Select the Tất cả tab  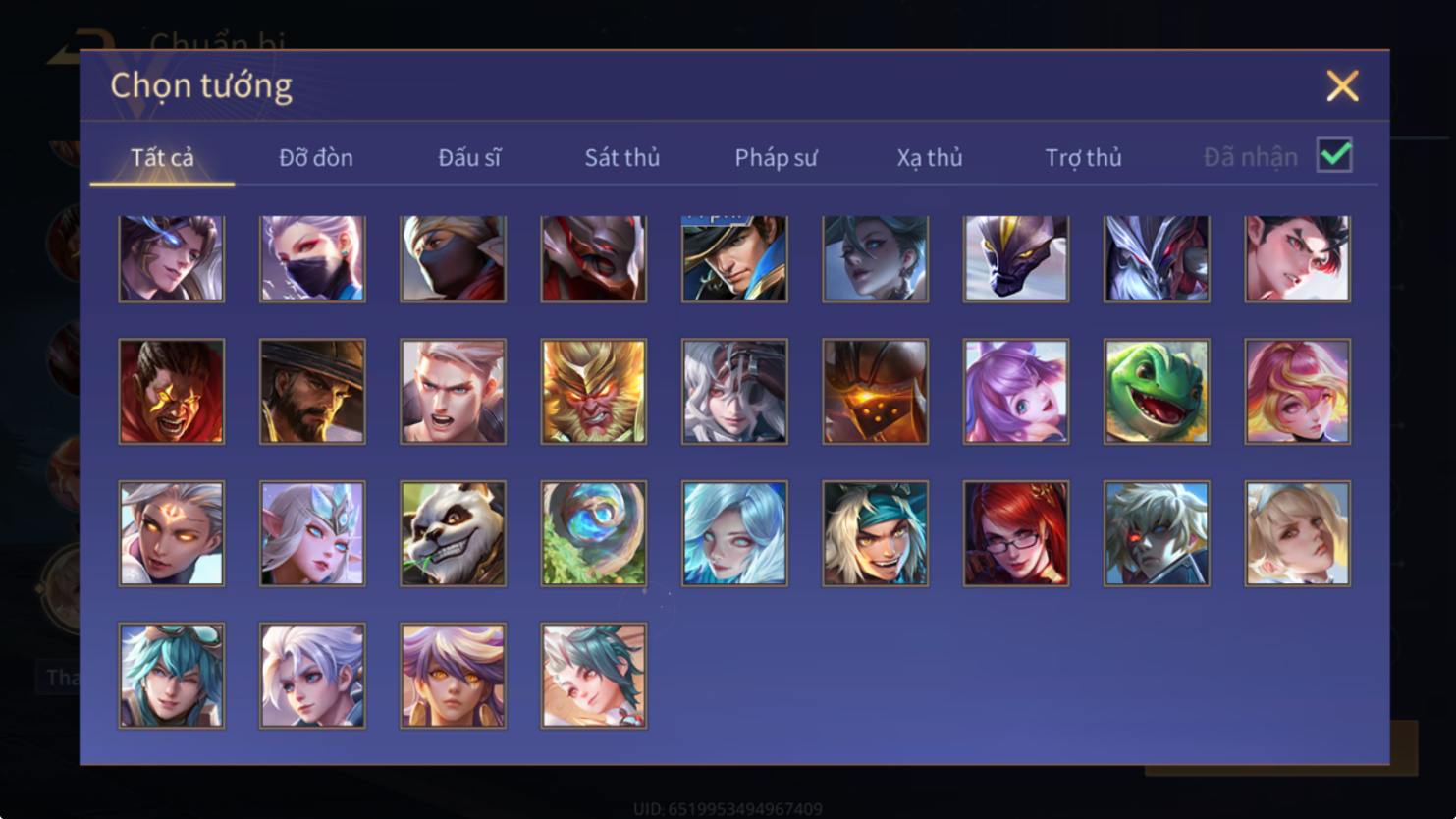coord(162,157)
